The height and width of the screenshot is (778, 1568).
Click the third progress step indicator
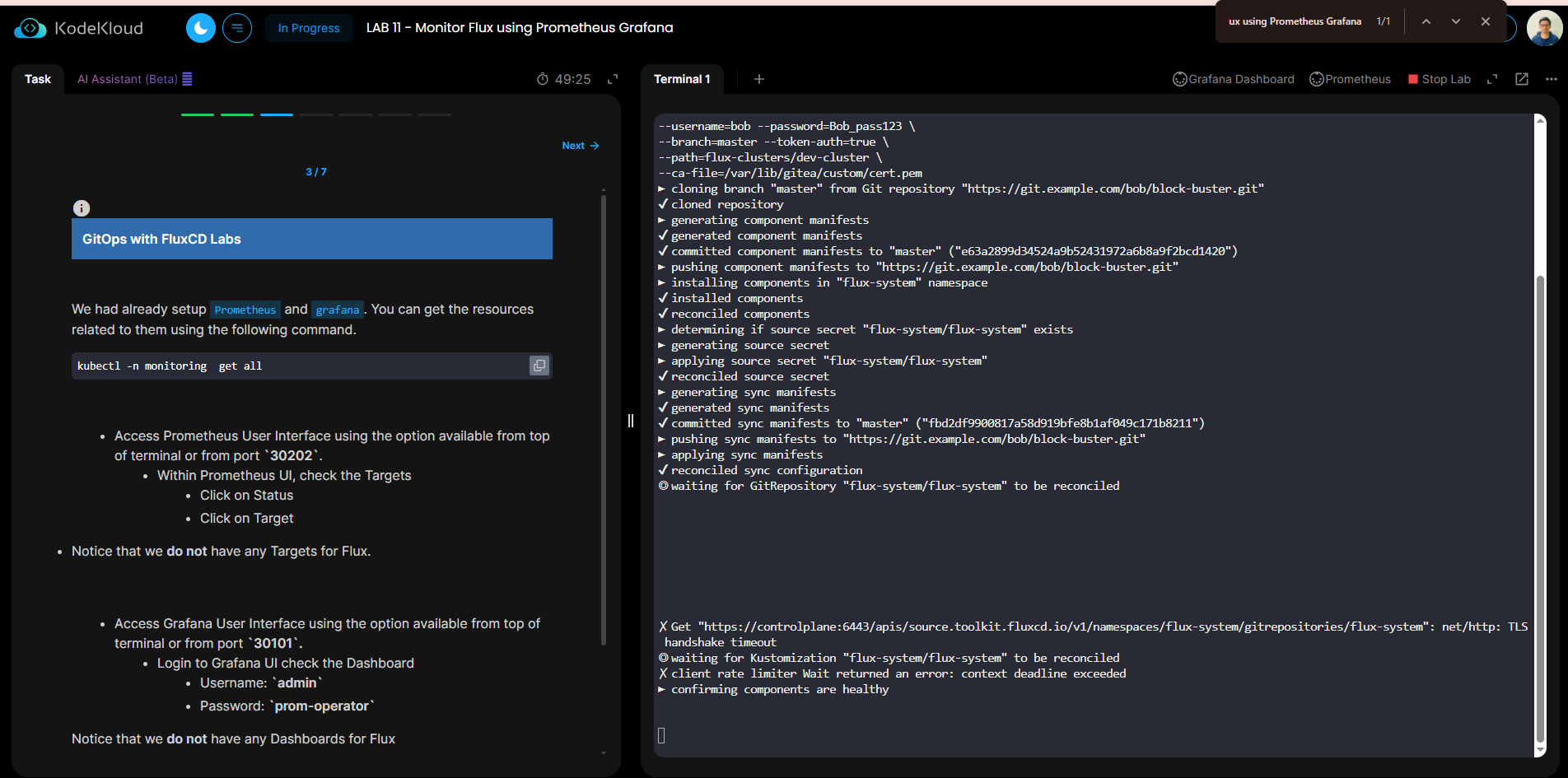coord(277,114)
